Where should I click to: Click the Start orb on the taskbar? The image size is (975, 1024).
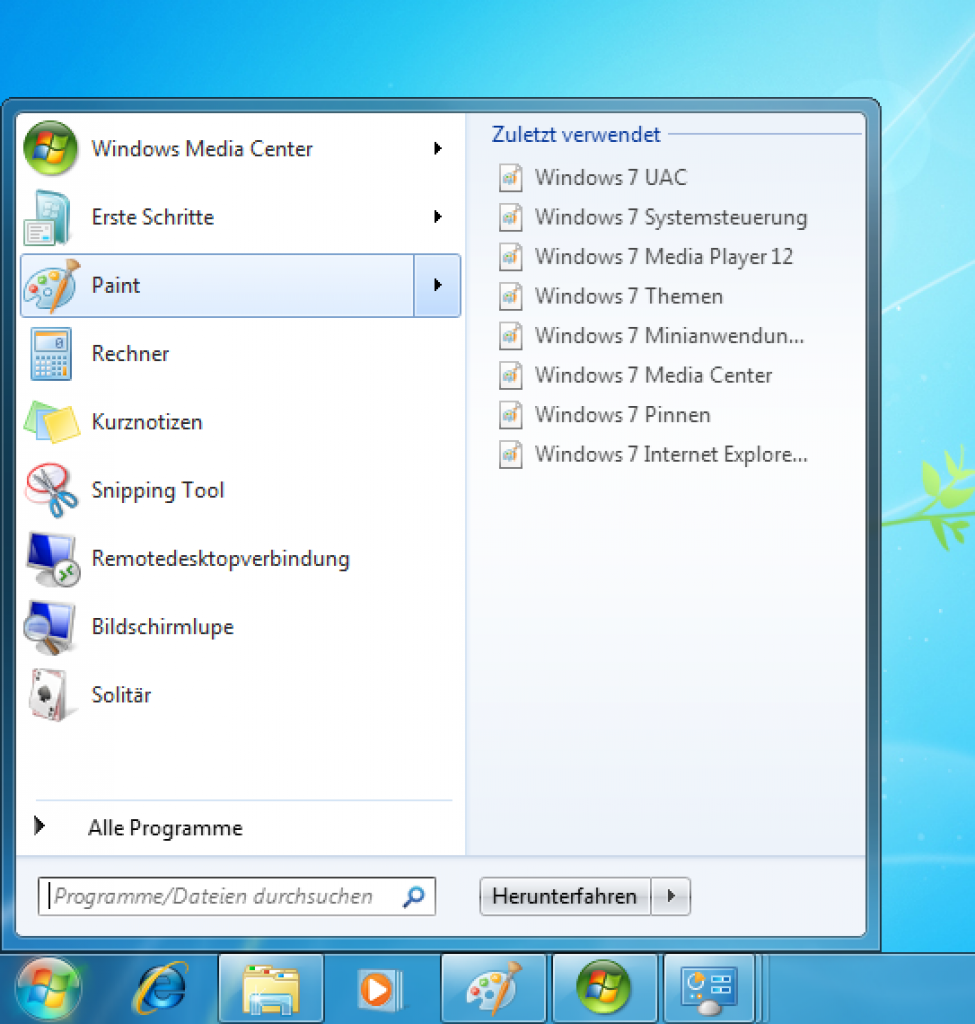(x=48, y=989)
